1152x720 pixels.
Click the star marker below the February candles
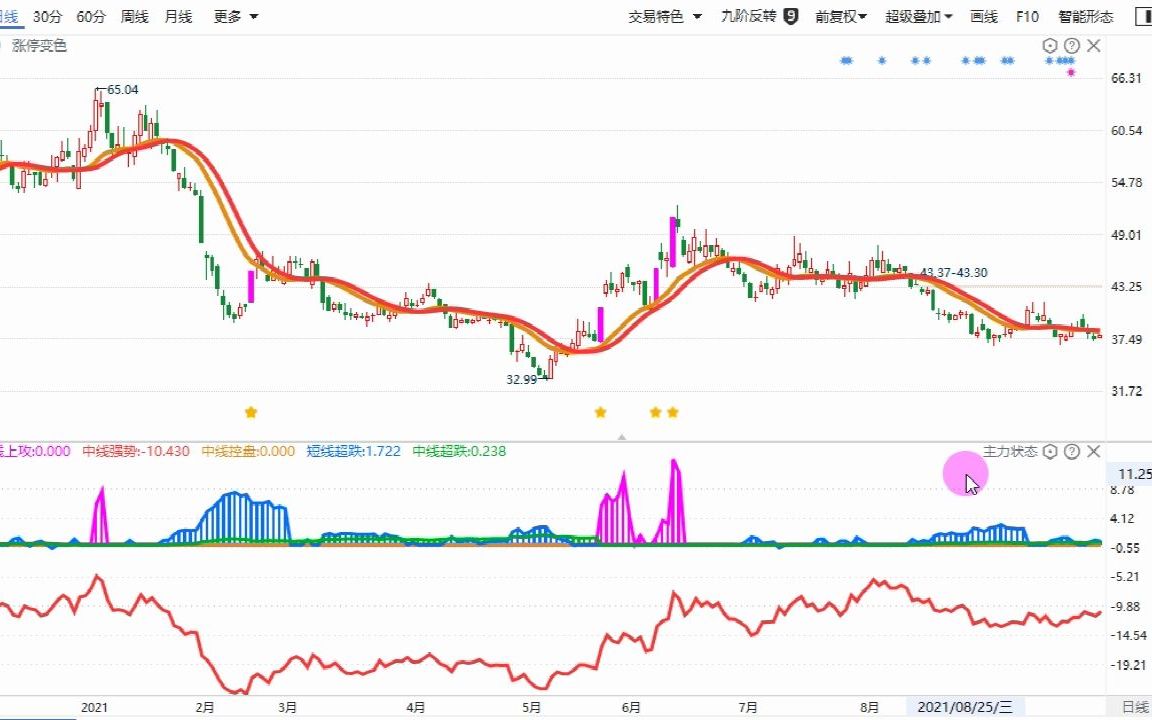[x=251, y=411]
